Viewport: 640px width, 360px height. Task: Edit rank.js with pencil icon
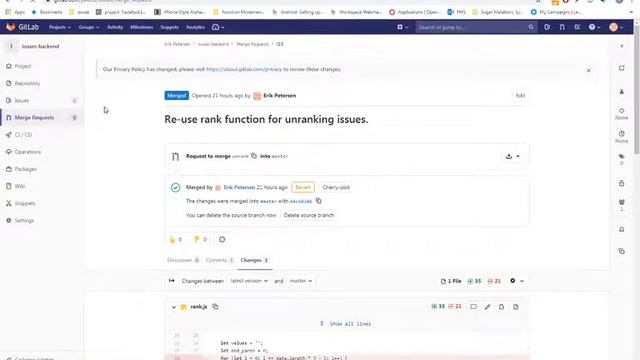pos(487,307)
